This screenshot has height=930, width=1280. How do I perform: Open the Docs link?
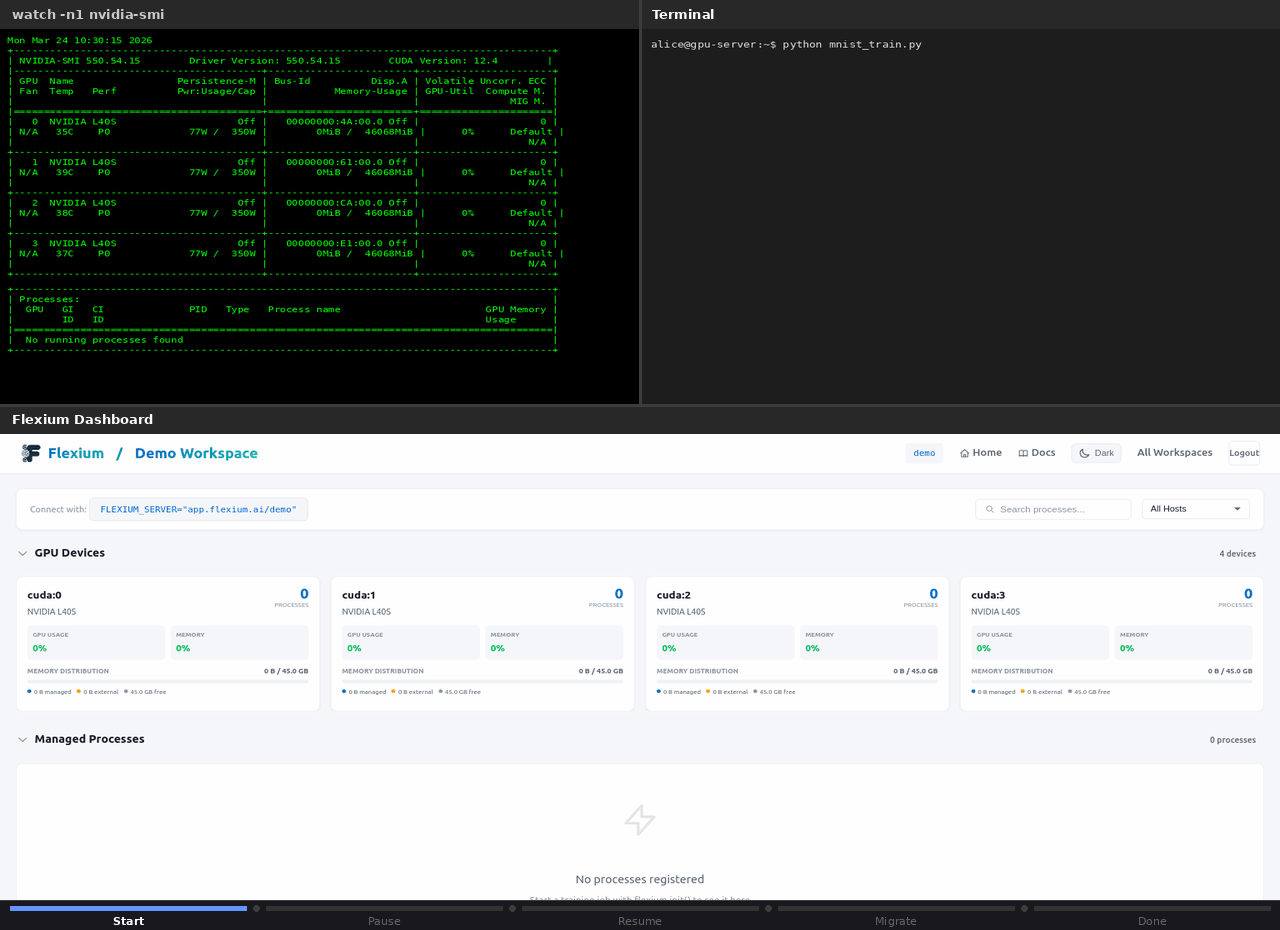1037,453
